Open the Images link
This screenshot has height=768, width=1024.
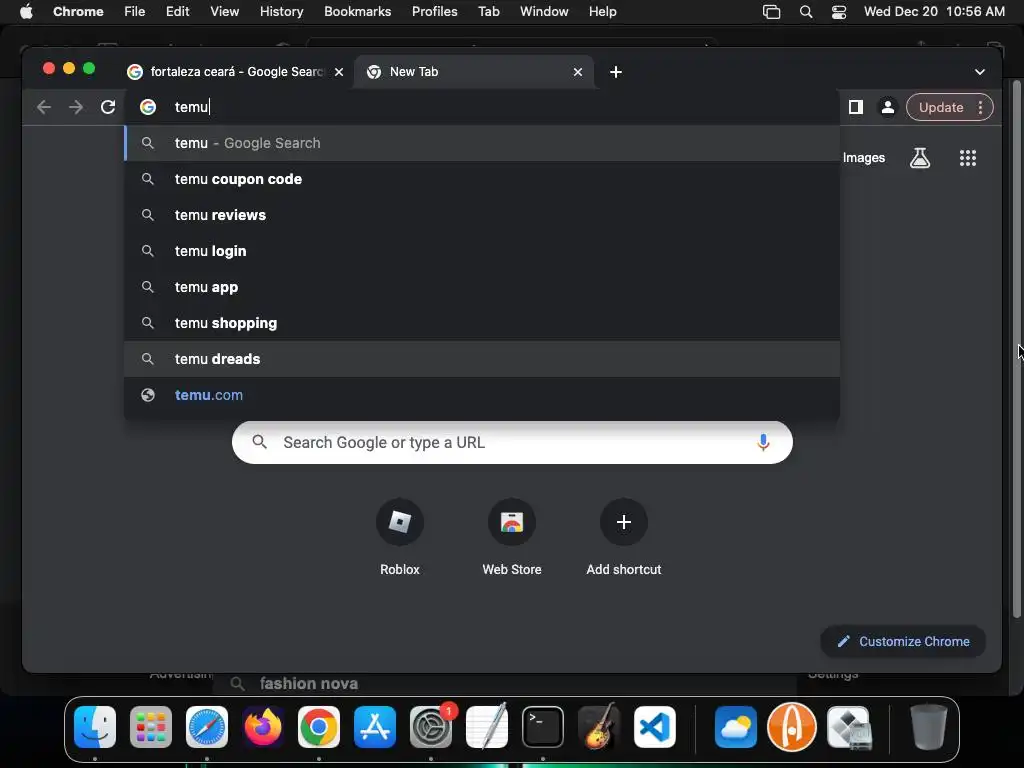point(863,157)
